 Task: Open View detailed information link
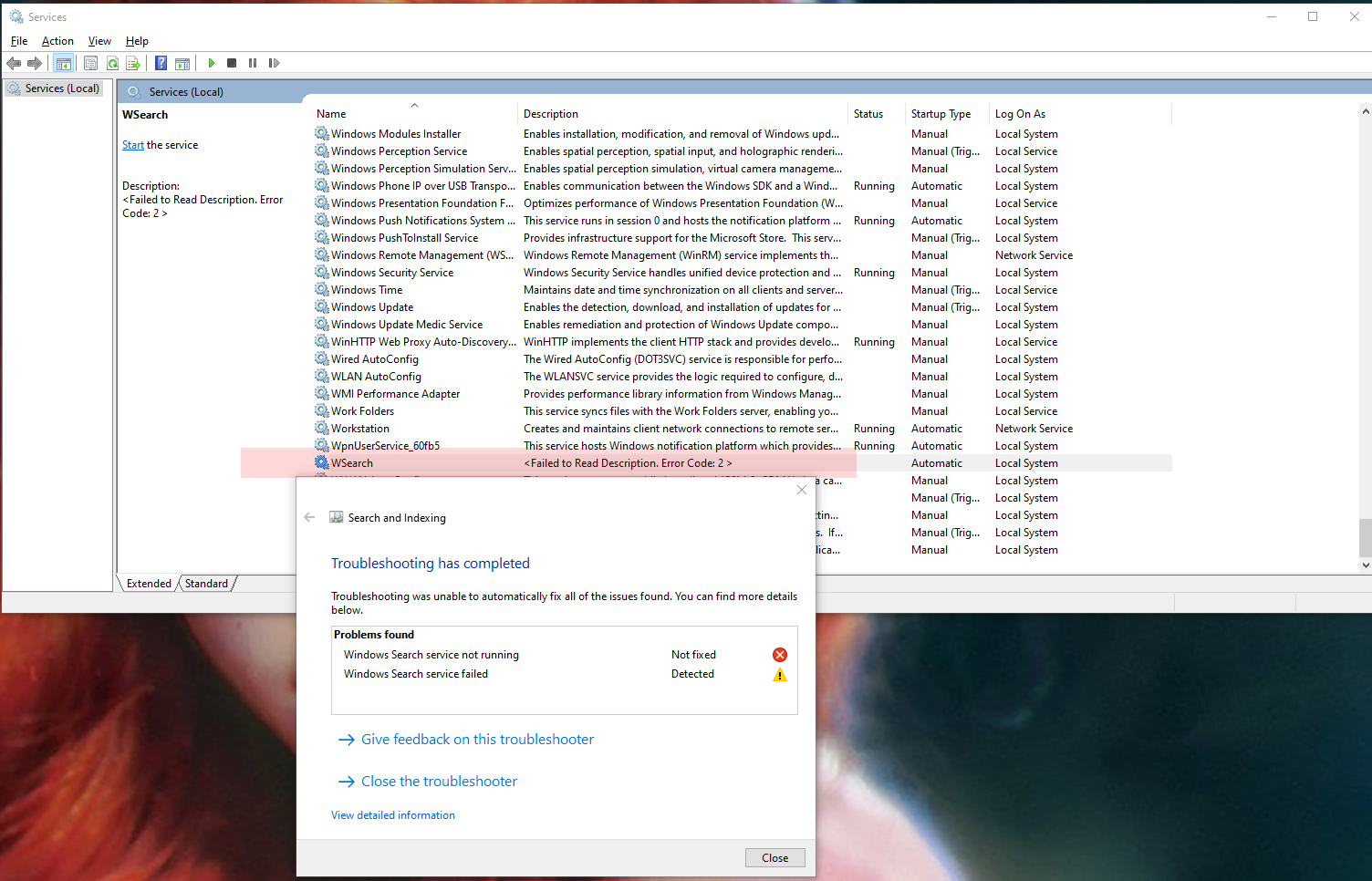click(393, 815)
